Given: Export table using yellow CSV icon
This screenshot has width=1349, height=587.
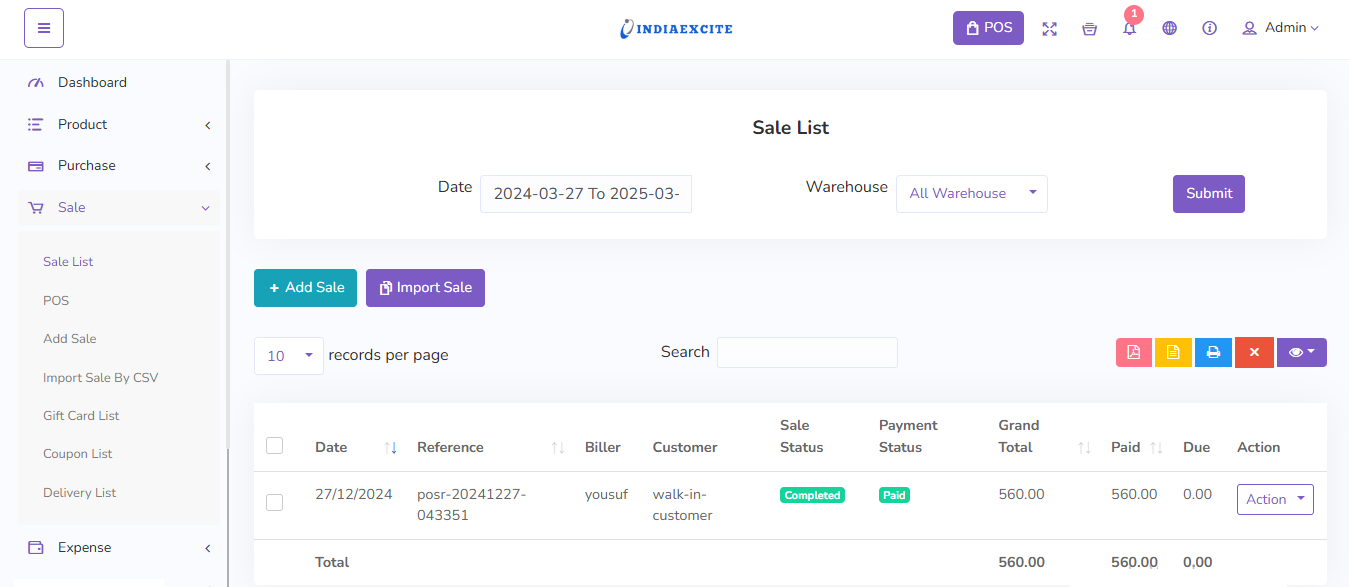Looking at the screenshot, I should tap(1173, 352).
